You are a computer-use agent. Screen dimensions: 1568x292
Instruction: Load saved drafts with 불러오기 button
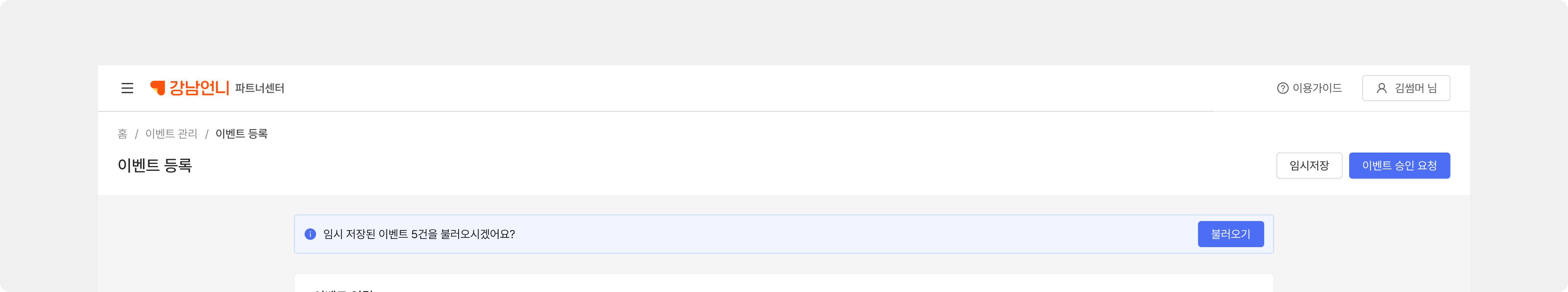tap(1230, 234)
